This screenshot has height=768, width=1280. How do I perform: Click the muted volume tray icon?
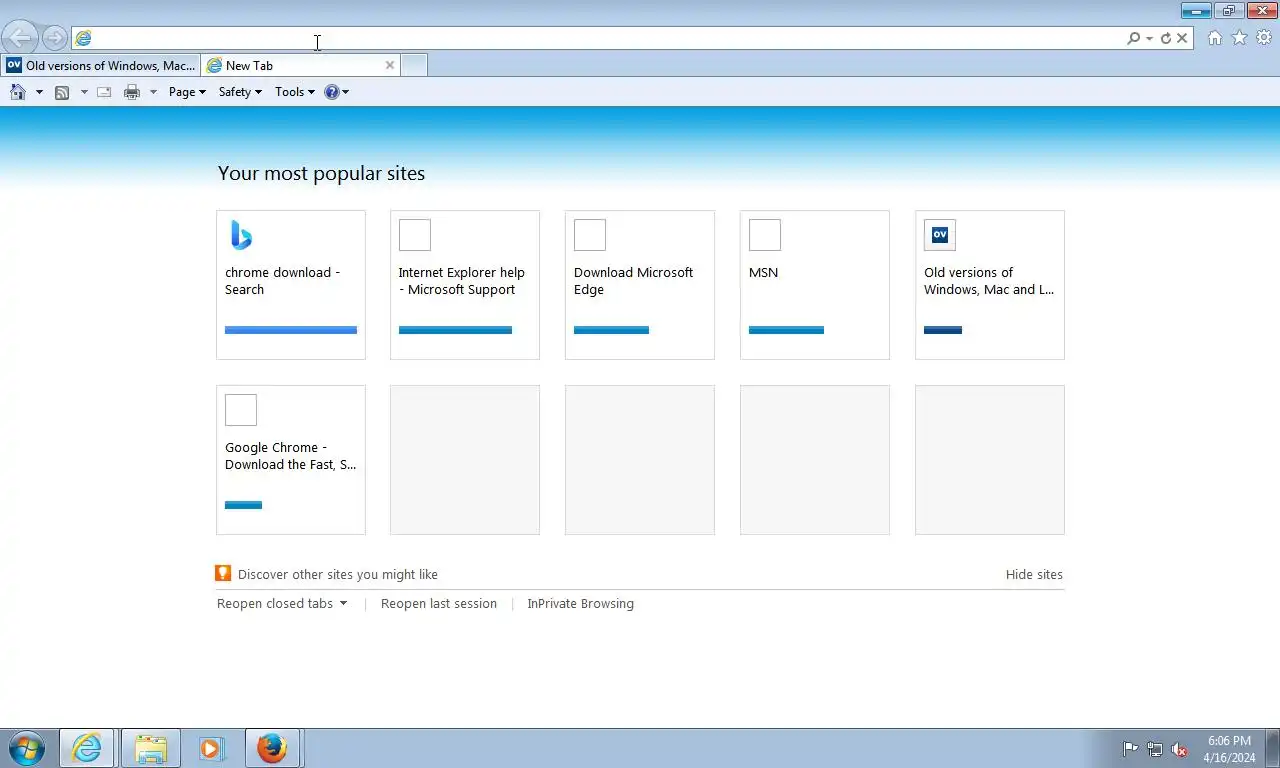click(1180, 749)
